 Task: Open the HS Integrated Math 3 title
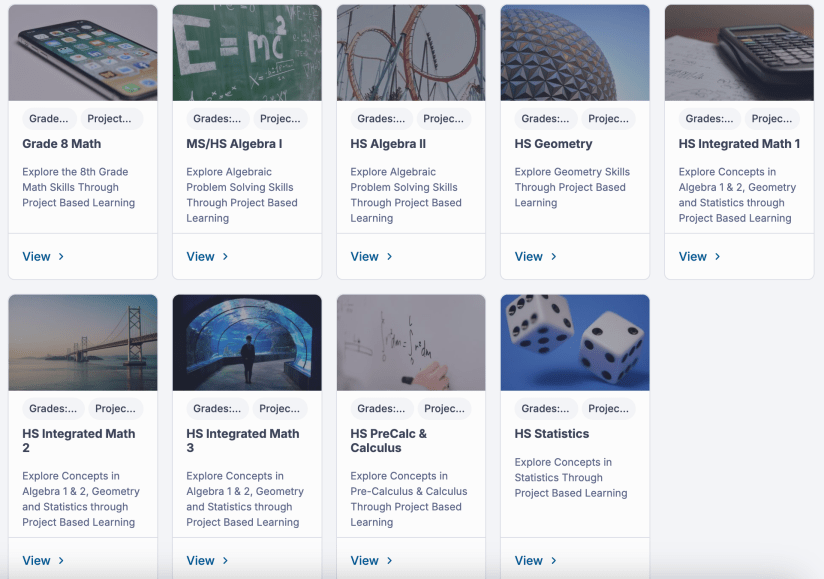point(243,441)
